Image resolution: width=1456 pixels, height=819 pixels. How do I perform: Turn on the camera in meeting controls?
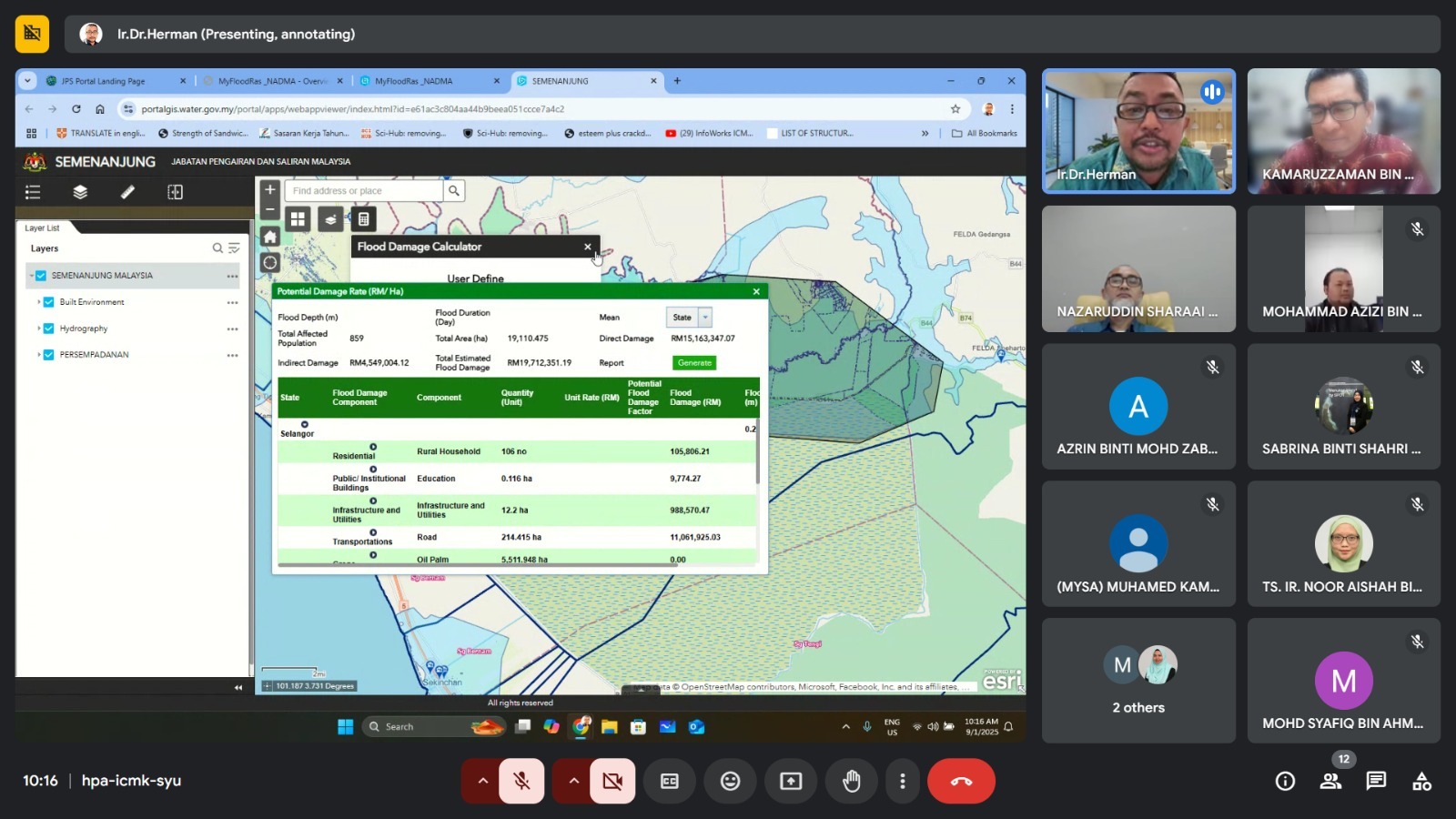(612, 781)
